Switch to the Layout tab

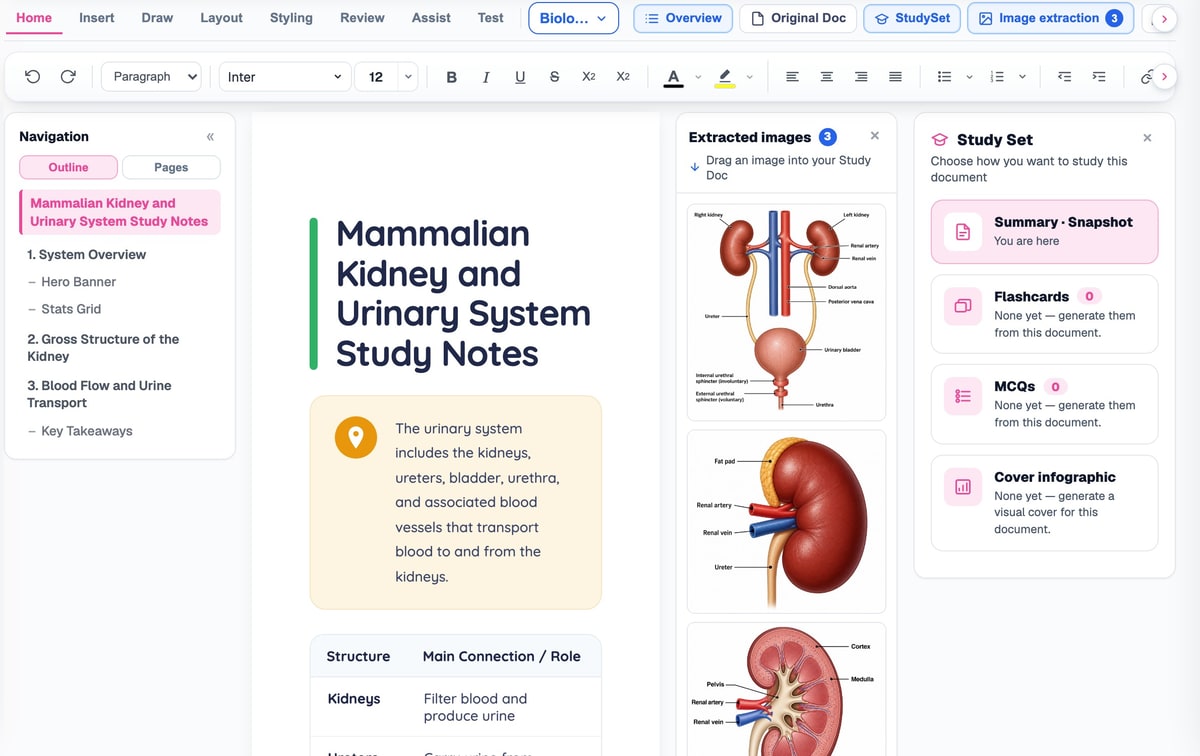pos(221,18)
